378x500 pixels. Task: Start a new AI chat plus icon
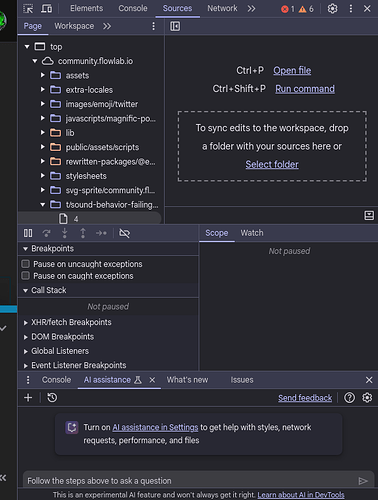tap(28, 398)
